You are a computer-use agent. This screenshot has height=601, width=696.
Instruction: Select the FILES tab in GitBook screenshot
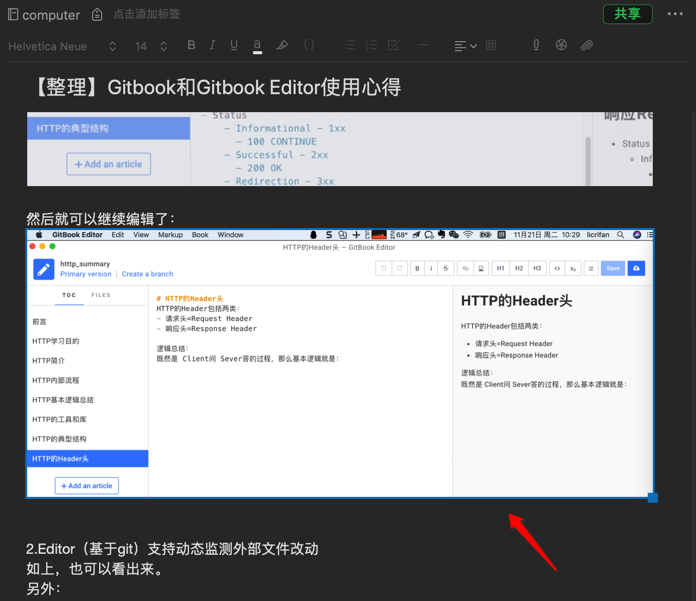click(101, 295)
